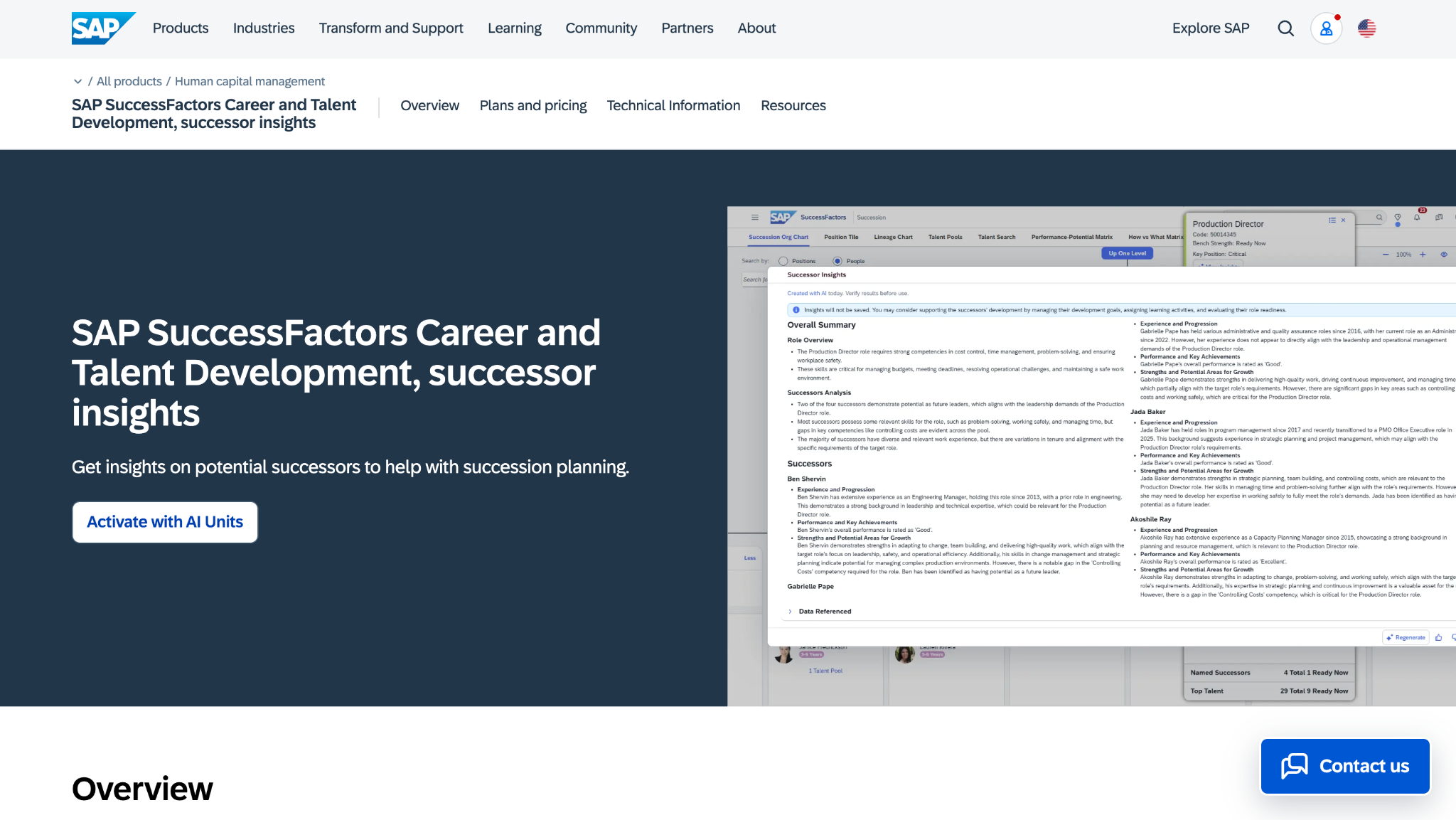
Task: Open the Partners menu
Action: pos(687,28)
